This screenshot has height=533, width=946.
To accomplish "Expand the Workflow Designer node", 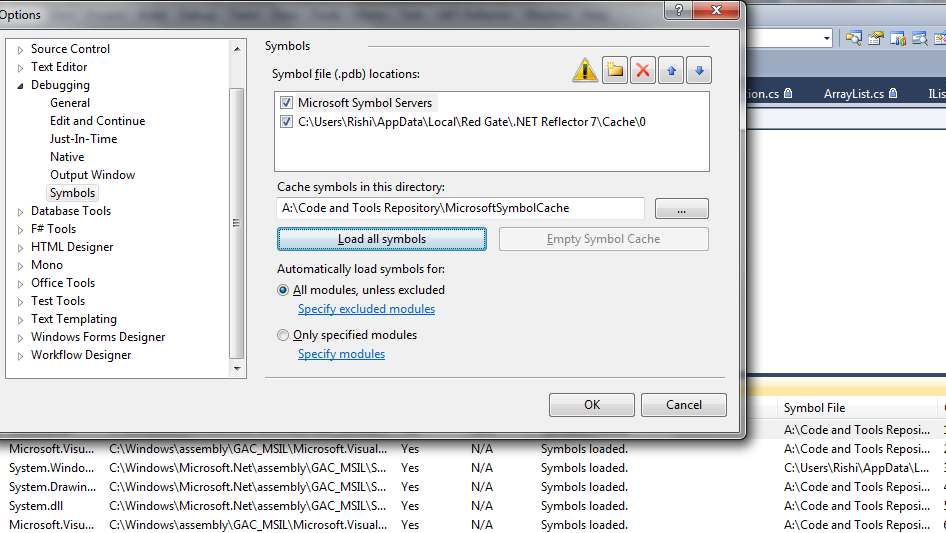I will [x=20, y=356].
